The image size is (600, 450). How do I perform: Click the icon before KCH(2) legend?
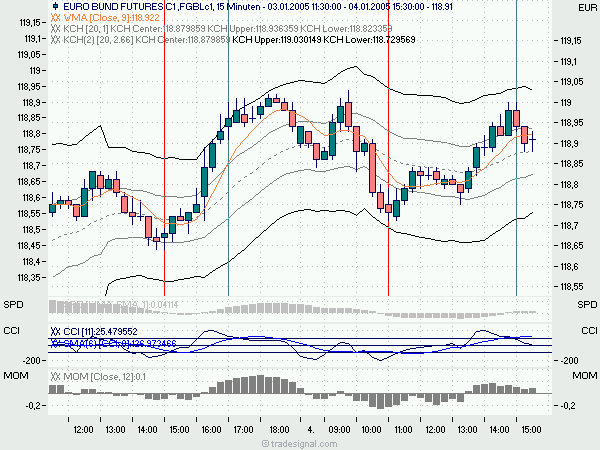coord(55,40)
